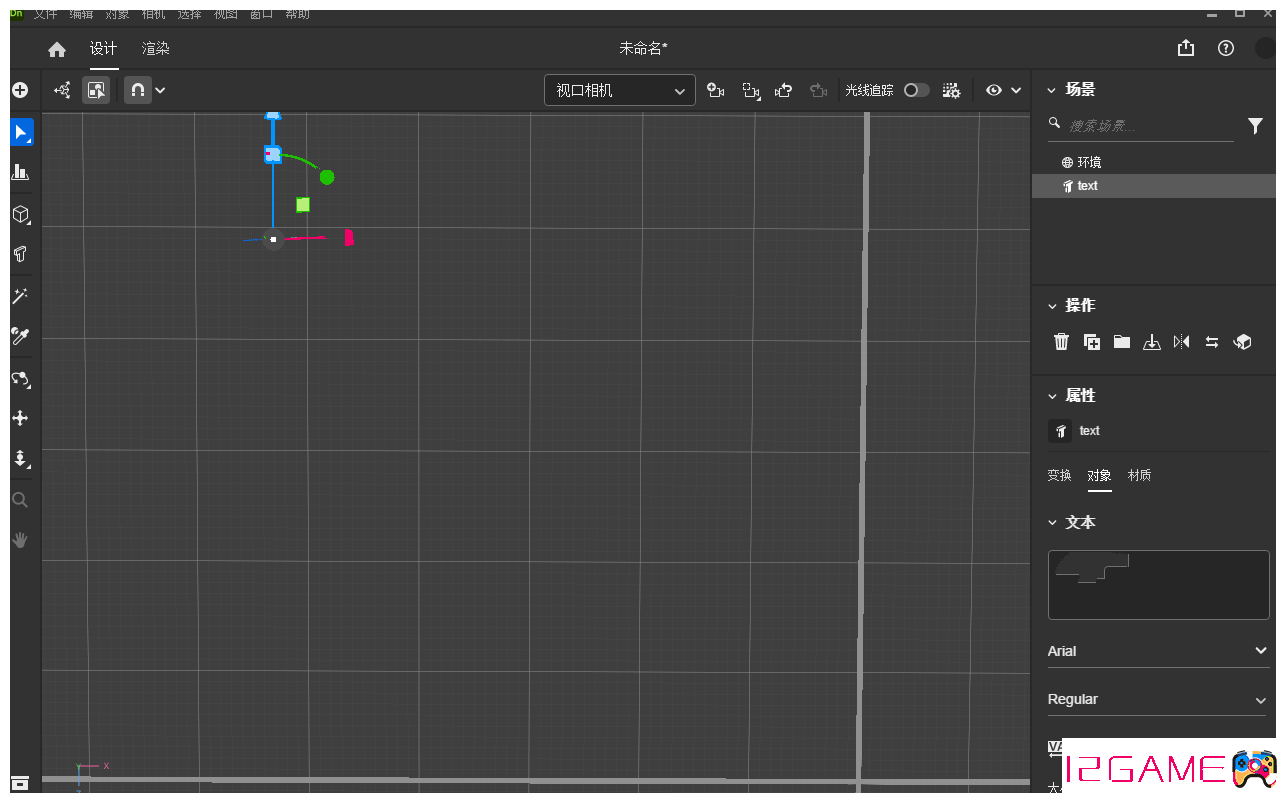Click the share export icon at top right
Screen dimensions: 1286x803
click(x=1186, y=48)
